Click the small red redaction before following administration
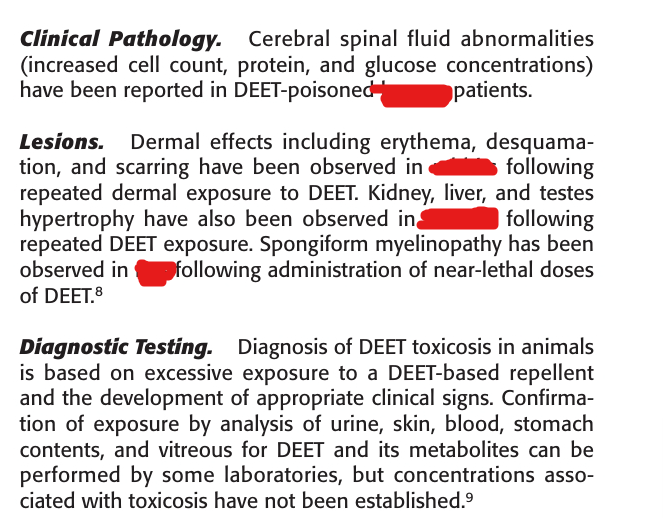The image size is (663, 518). click(x=155, y=274)
